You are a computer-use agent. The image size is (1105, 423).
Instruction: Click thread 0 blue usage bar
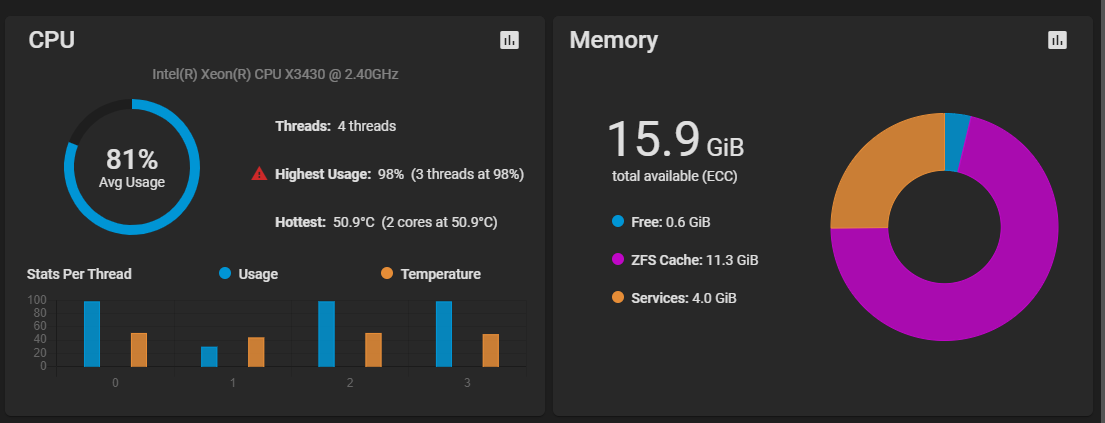click(x=92, y=334)
